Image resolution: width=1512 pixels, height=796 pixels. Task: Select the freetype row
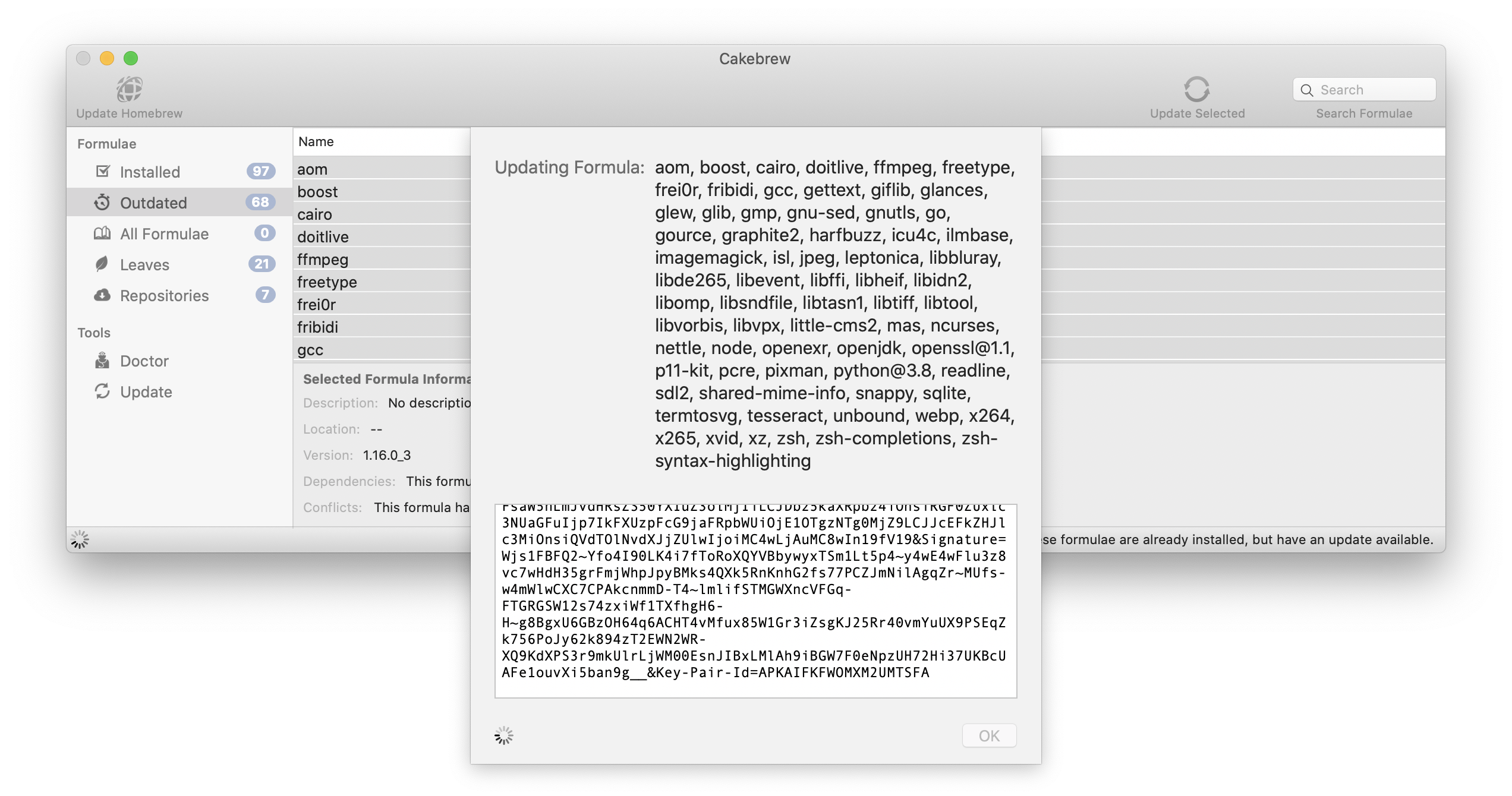[382, 282]
